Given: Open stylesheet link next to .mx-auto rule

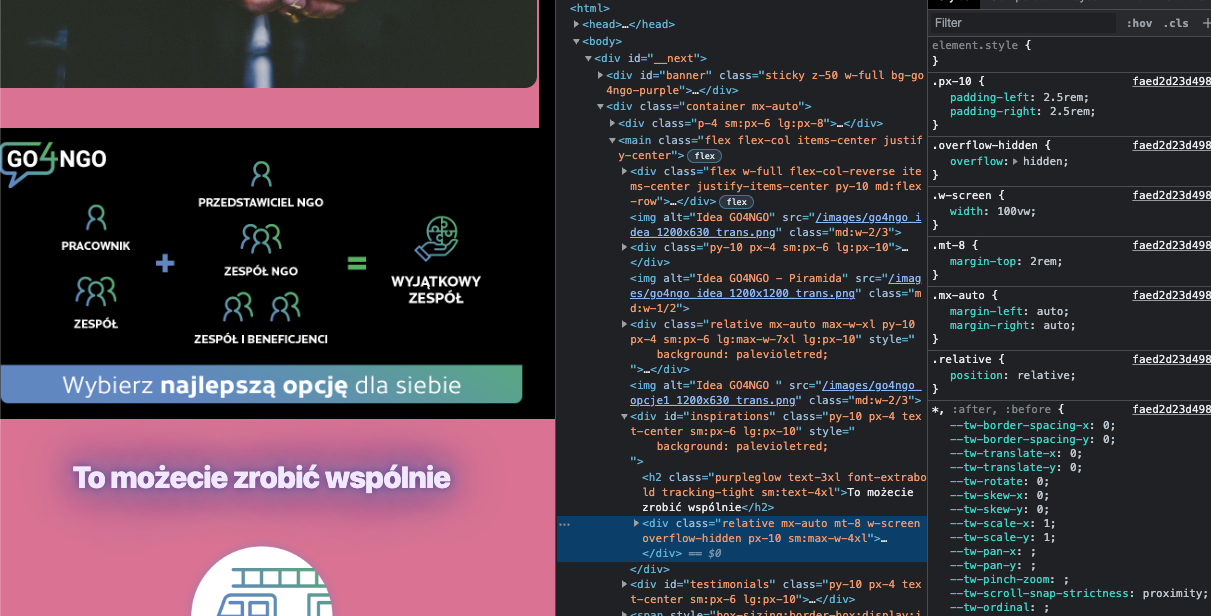Looking at the screenshot, I should point(1171,295).
